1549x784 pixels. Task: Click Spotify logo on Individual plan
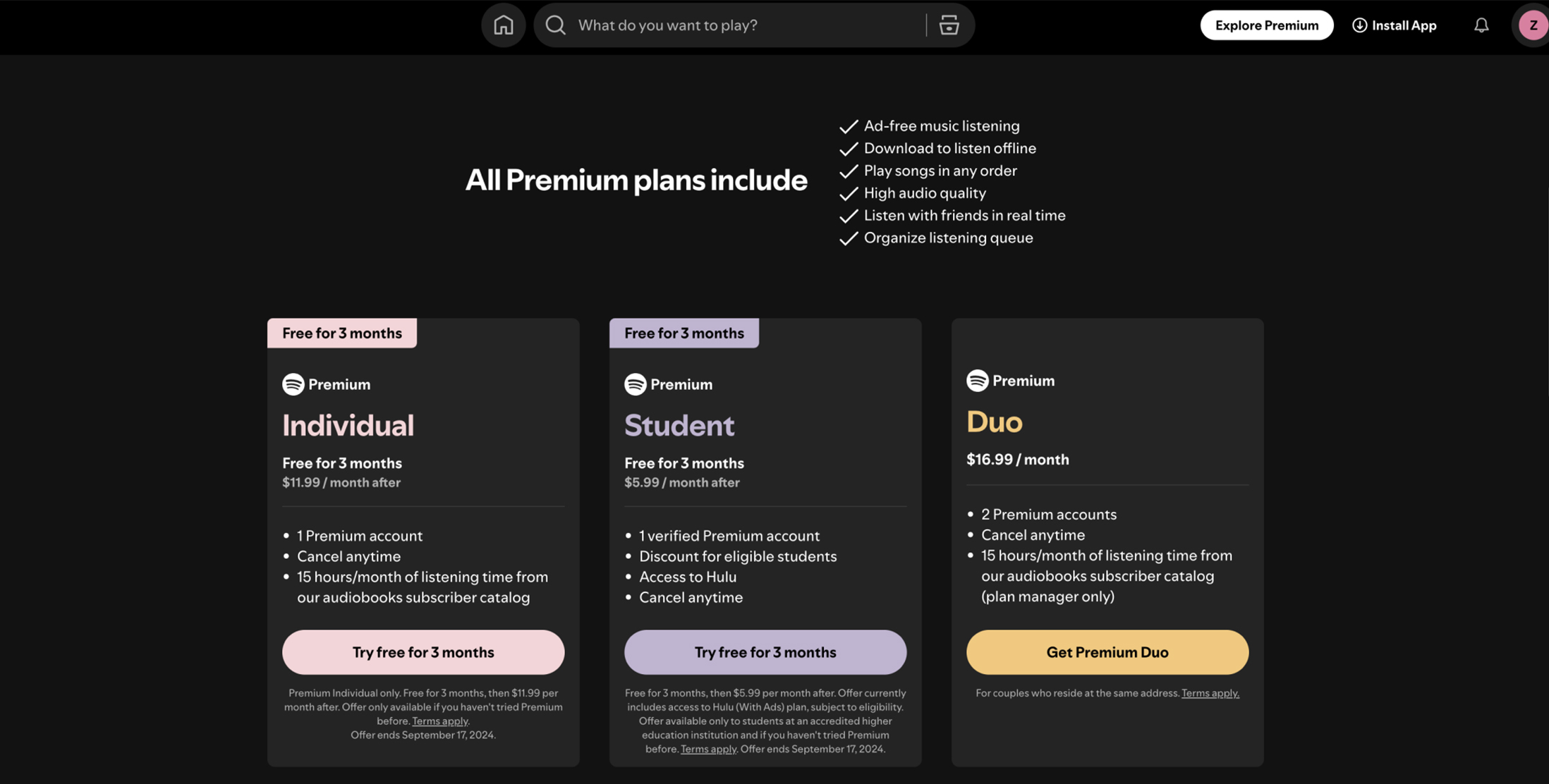coord(293,384)
